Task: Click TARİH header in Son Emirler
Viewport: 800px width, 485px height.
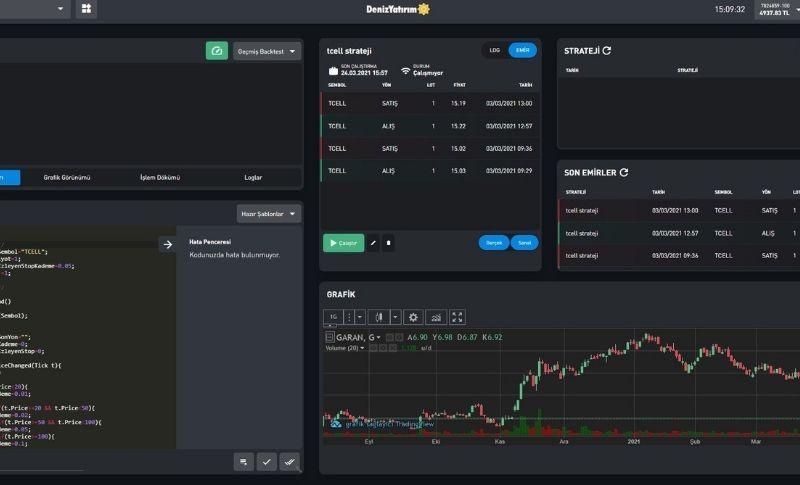Action: click(658, 192)
